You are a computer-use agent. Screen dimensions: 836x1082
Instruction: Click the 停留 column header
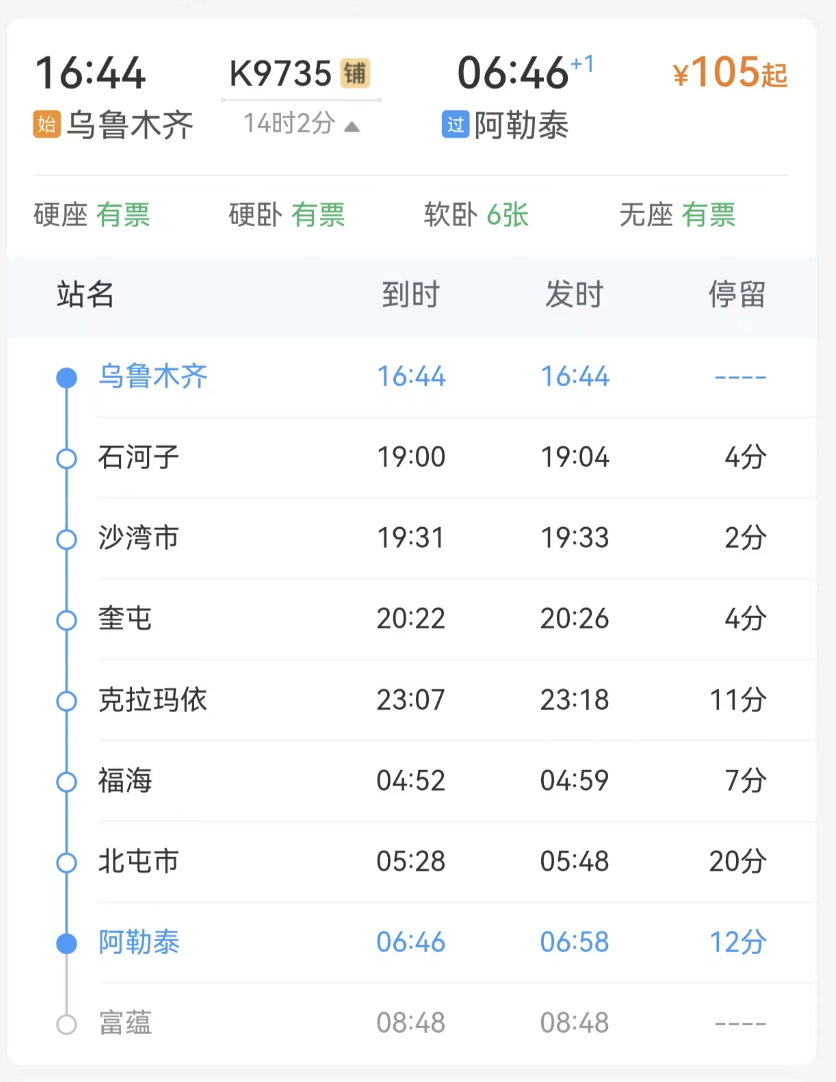(737, 294)
